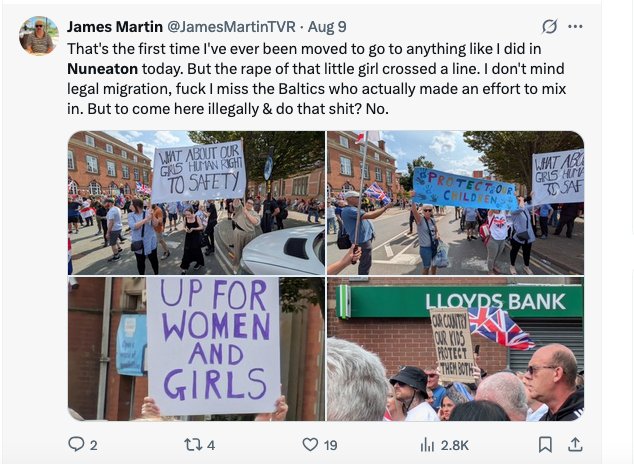The image size is (634, 464).
Task: Open the Grok actions icon
Action: click(548, 26)
